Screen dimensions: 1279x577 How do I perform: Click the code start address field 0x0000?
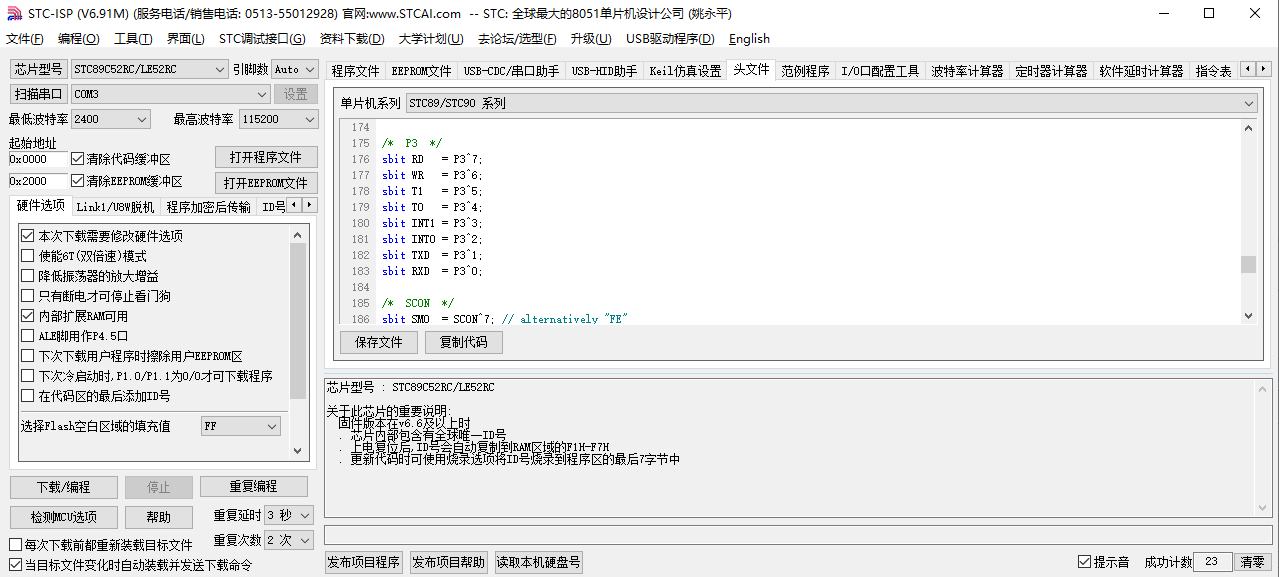38,159
